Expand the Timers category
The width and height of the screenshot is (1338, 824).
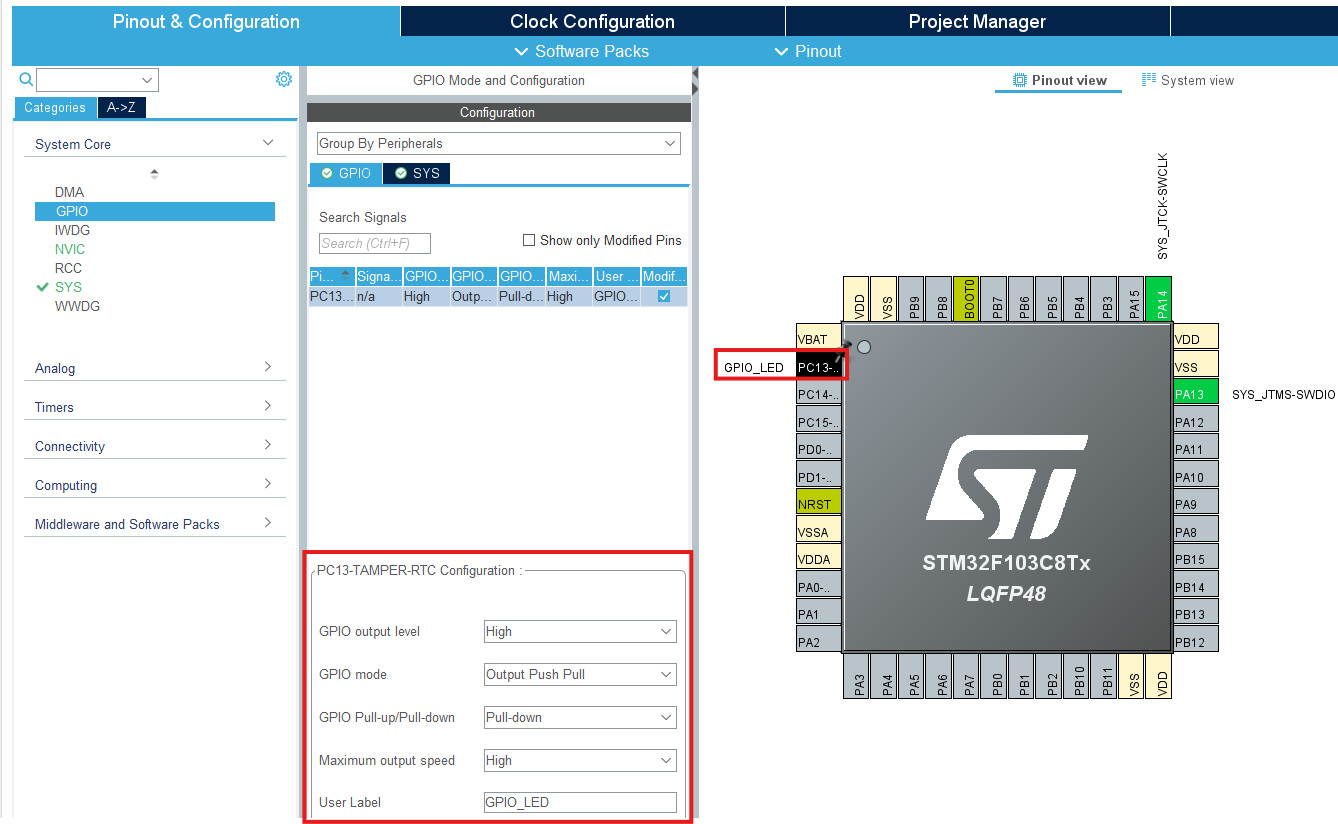[x=267, y=406]
